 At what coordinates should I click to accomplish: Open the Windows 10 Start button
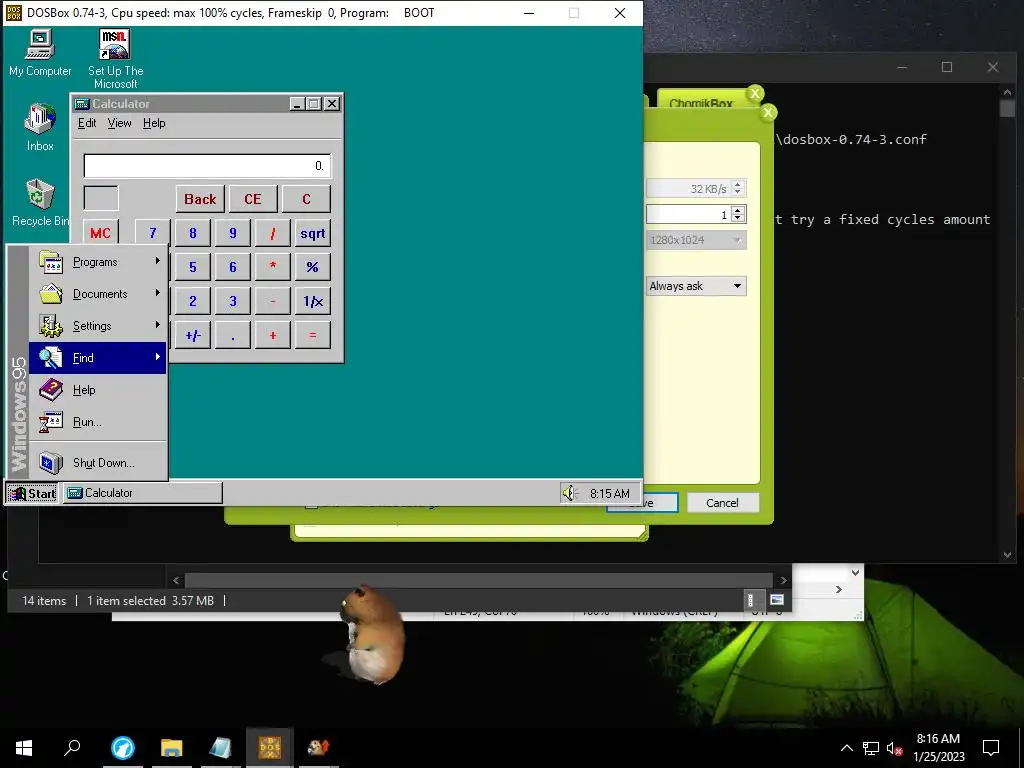click(x=24, y=747)
